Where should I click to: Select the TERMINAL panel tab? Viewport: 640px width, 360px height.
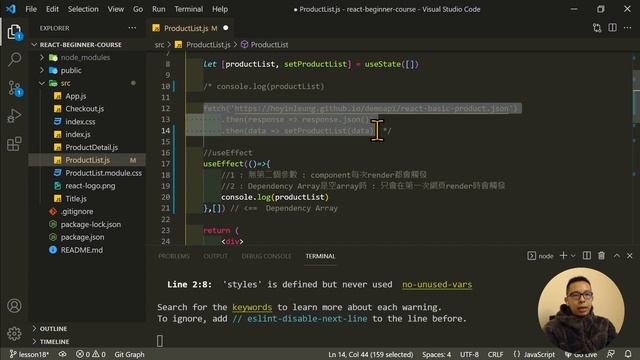pos(320,256)
